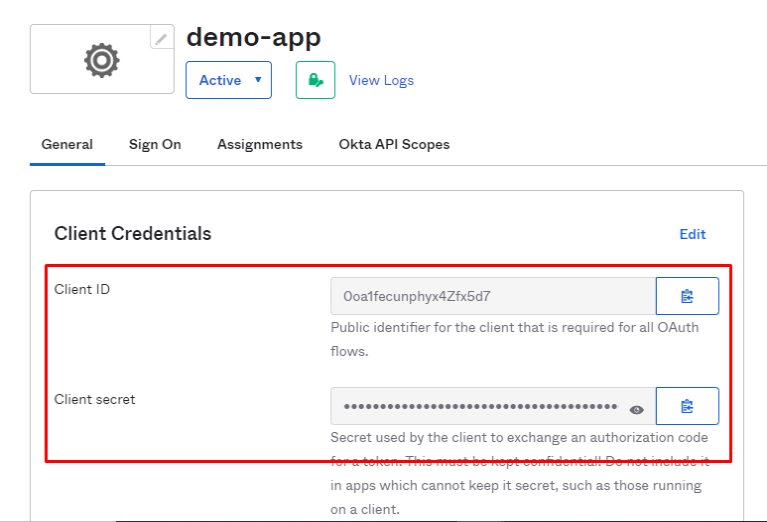Click the Client ID label

point(82,289)
